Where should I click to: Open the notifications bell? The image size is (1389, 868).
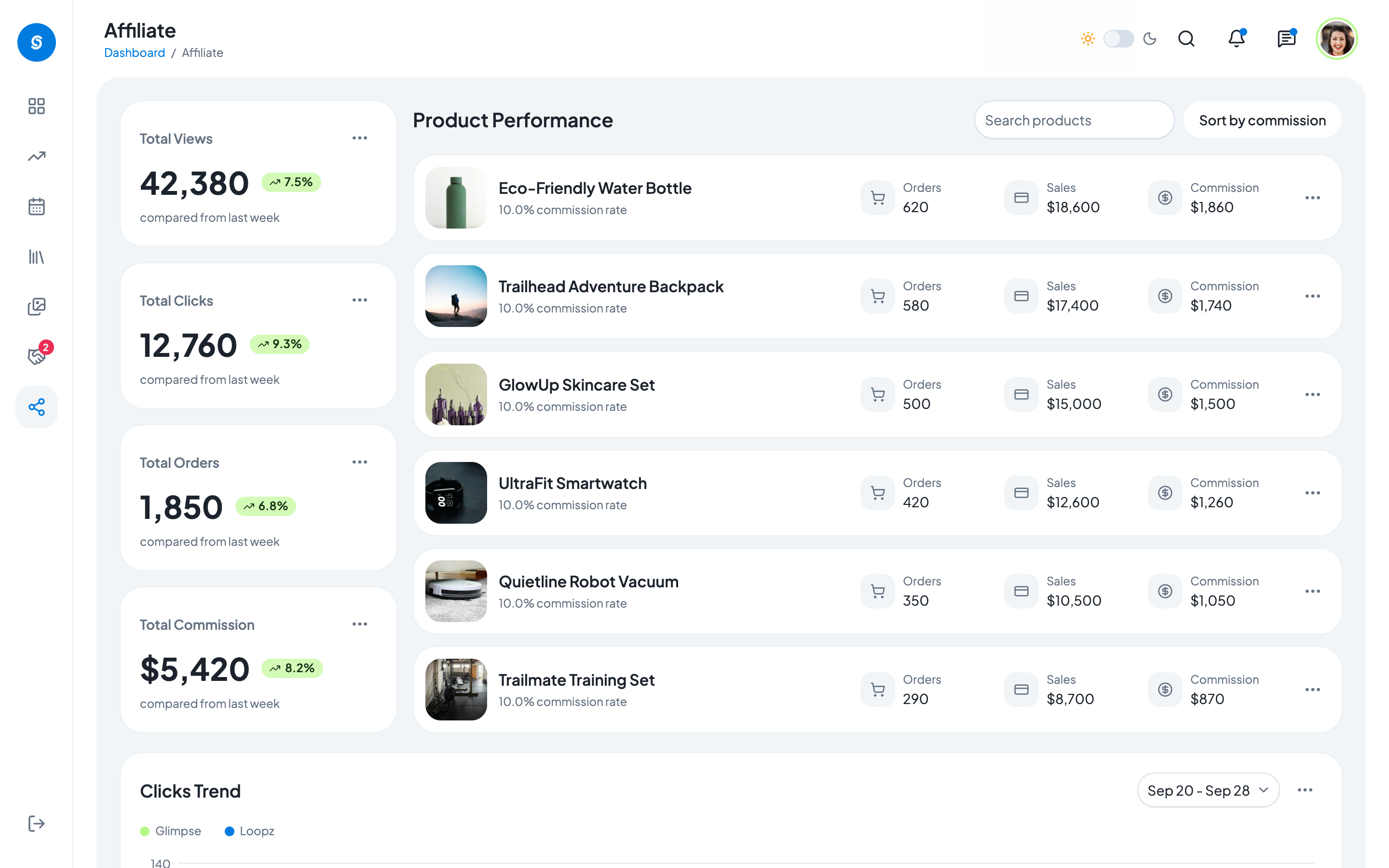tap(1236, 39)
